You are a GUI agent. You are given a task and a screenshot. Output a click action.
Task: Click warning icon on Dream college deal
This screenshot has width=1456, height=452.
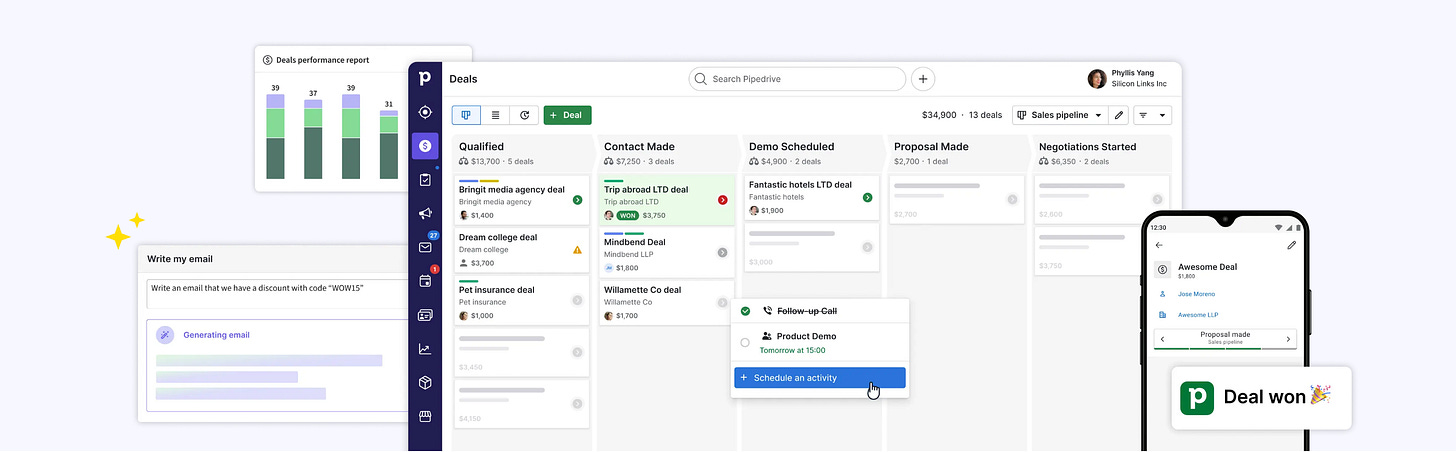(577, 250)
